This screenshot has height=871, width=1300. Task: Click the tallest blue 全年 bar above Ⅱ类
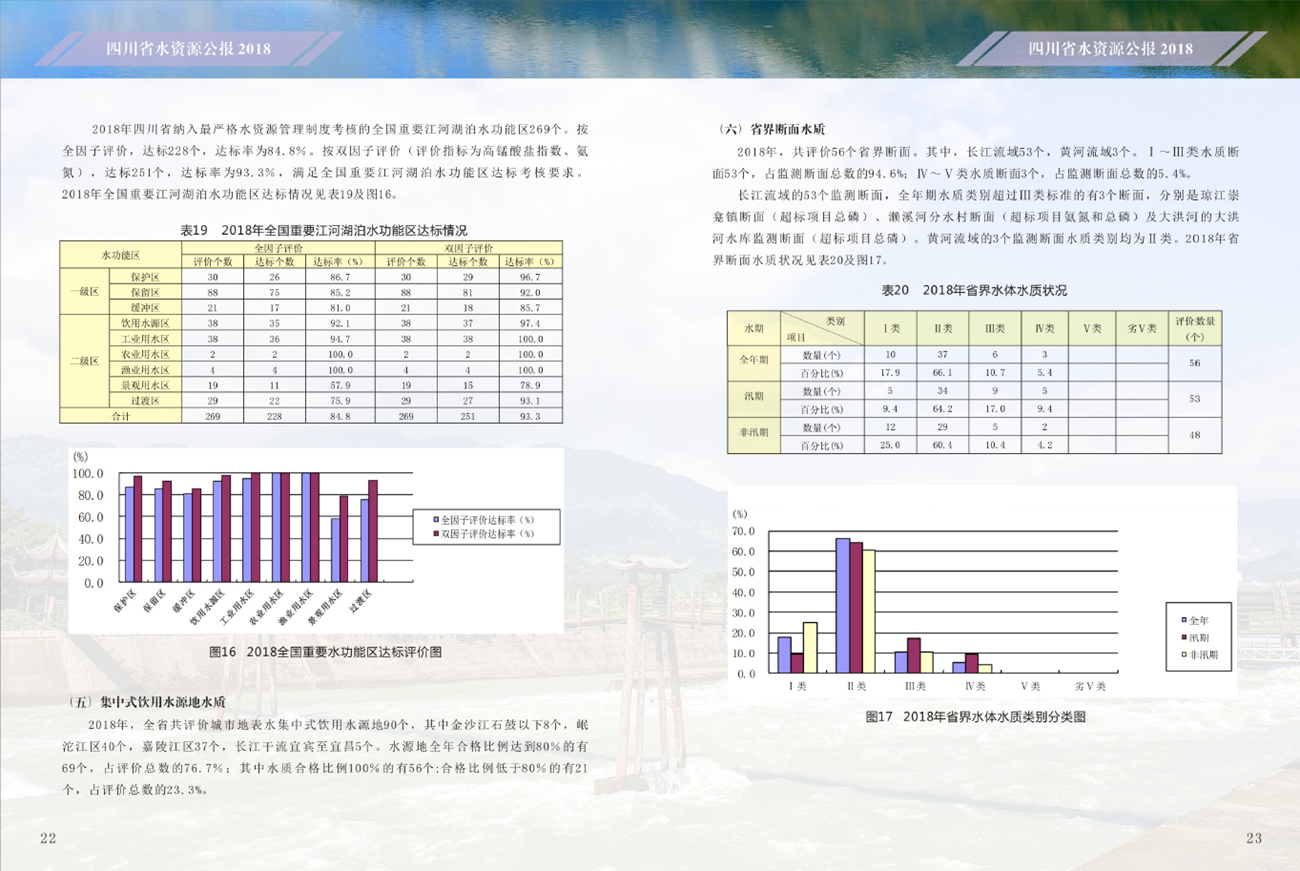pyautogui.click(x=842, y=606)
